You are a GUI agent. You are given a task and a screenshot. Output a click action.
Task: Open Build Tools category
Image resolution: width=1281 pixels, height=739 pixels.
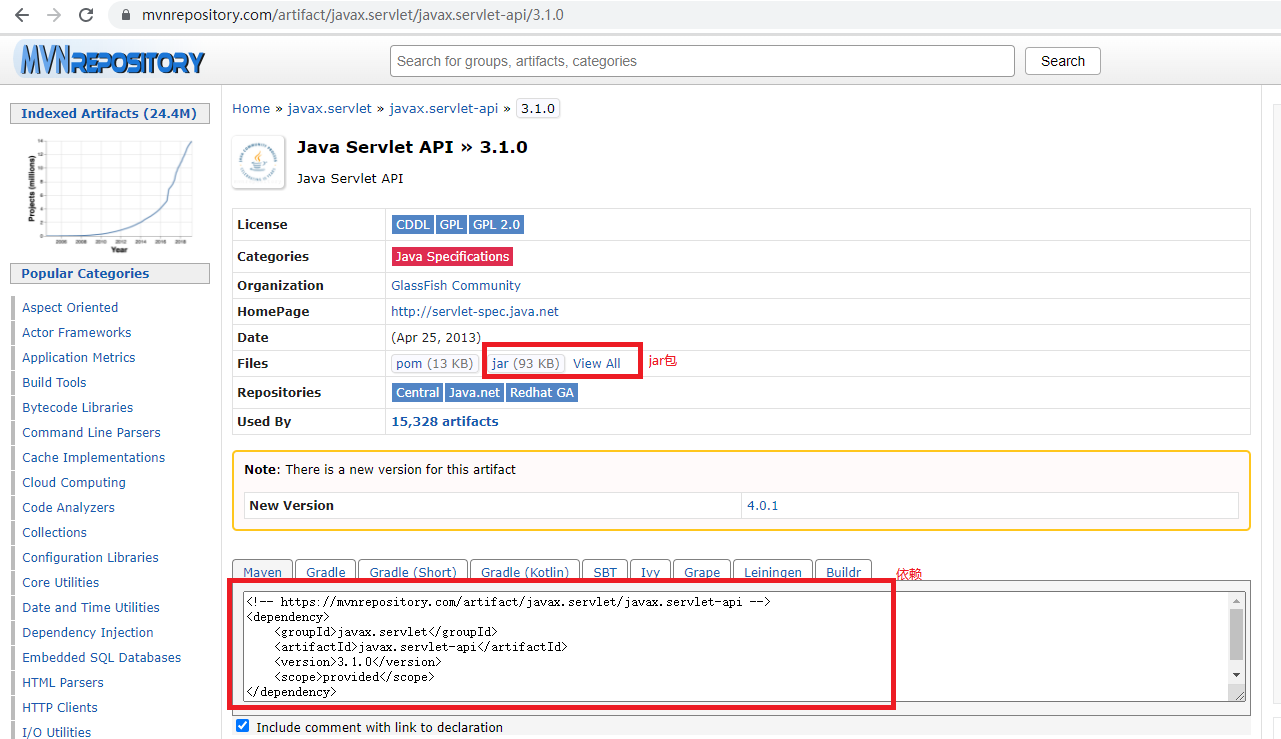pyautogui.click(x=54, y=382)
